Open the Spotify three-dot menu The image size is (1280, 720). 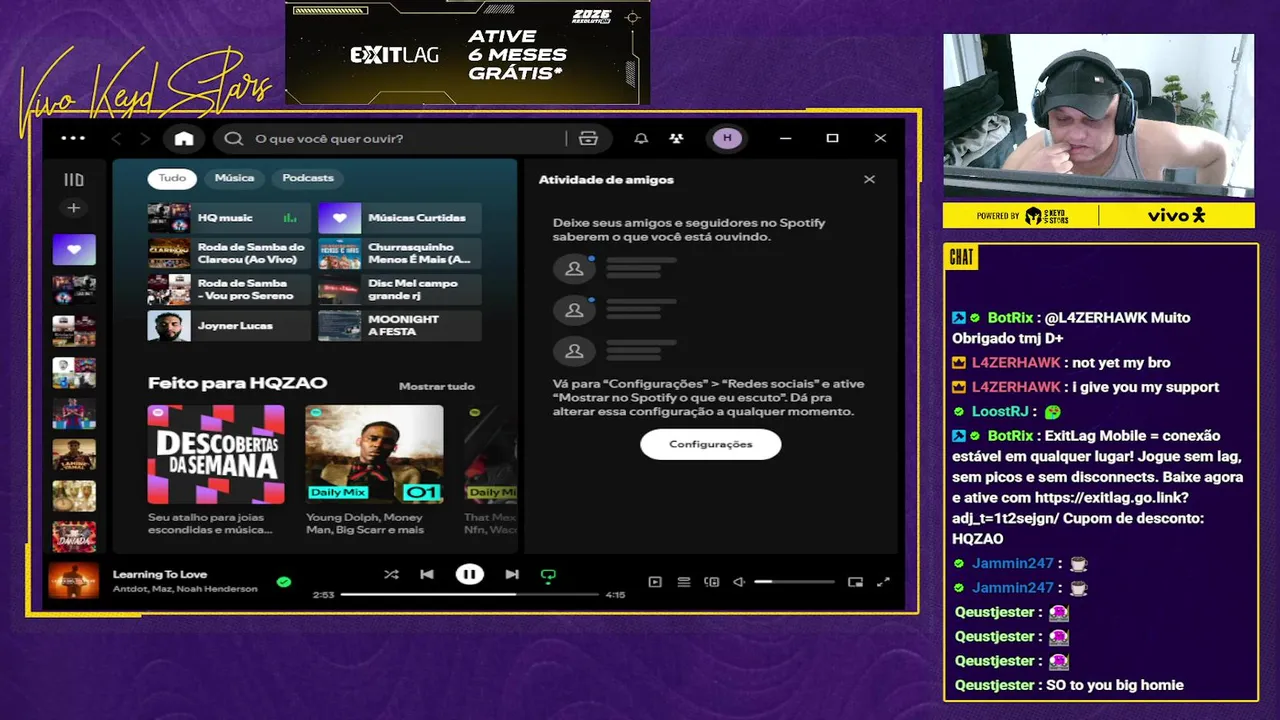pyautogui.click(x=73, y=138)
